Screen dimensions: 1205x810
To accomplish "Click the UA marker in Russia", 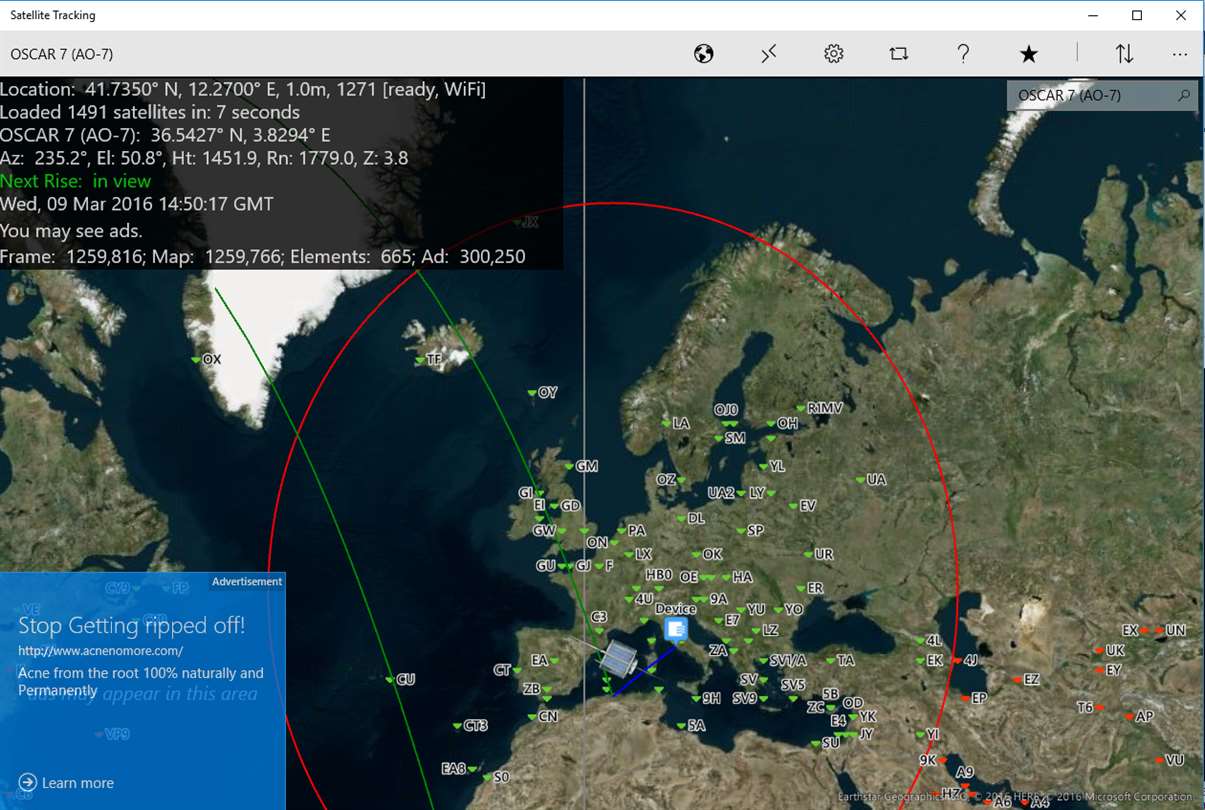I will pyautogui.click(x=870, y=480).
